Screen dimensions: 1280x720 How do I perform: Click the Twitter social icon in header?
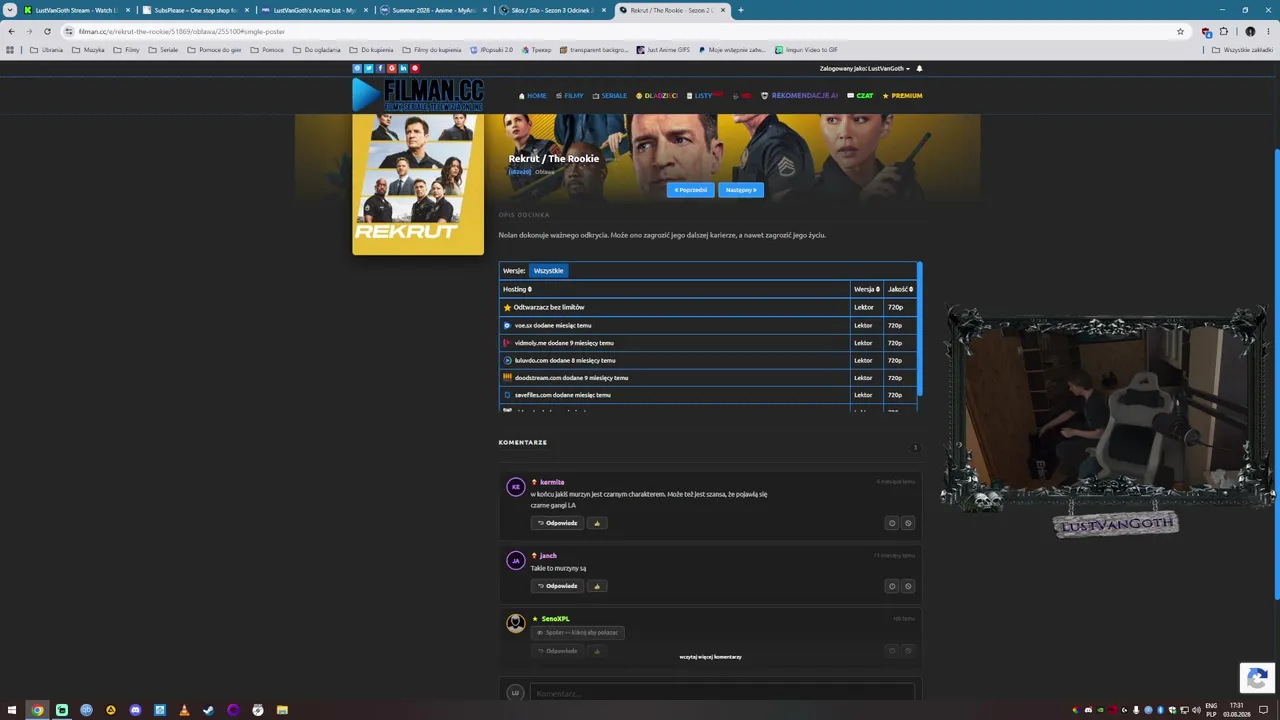(368, 68)
